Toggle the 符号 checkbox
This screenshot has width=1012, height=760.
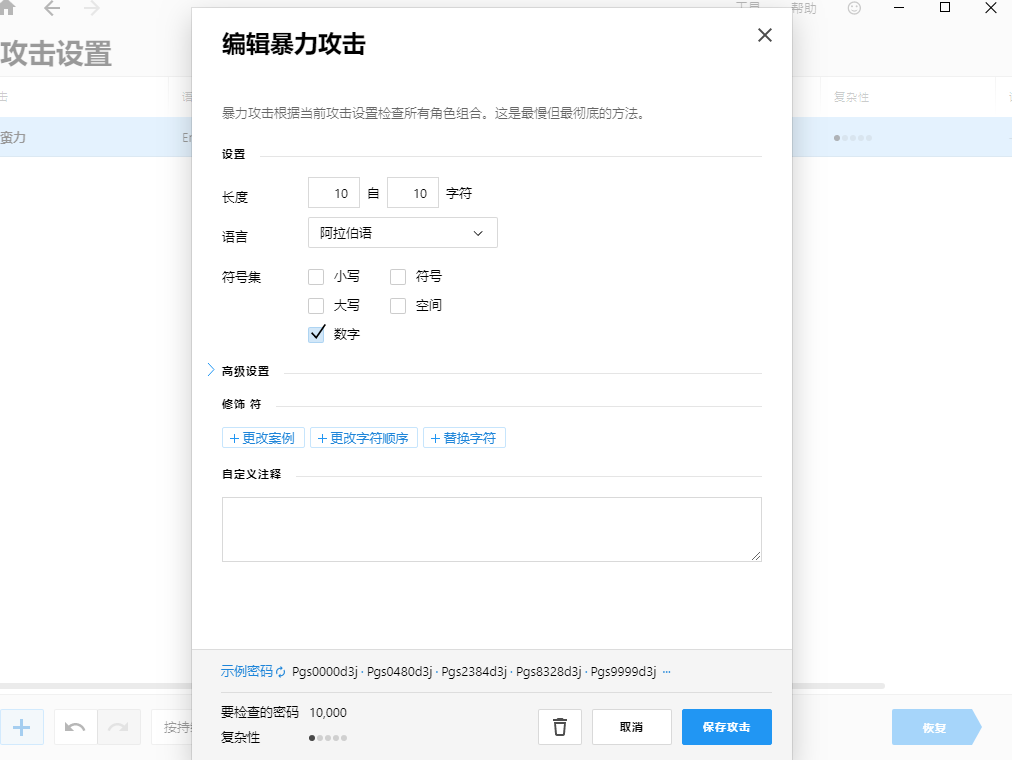coord(398,277)
